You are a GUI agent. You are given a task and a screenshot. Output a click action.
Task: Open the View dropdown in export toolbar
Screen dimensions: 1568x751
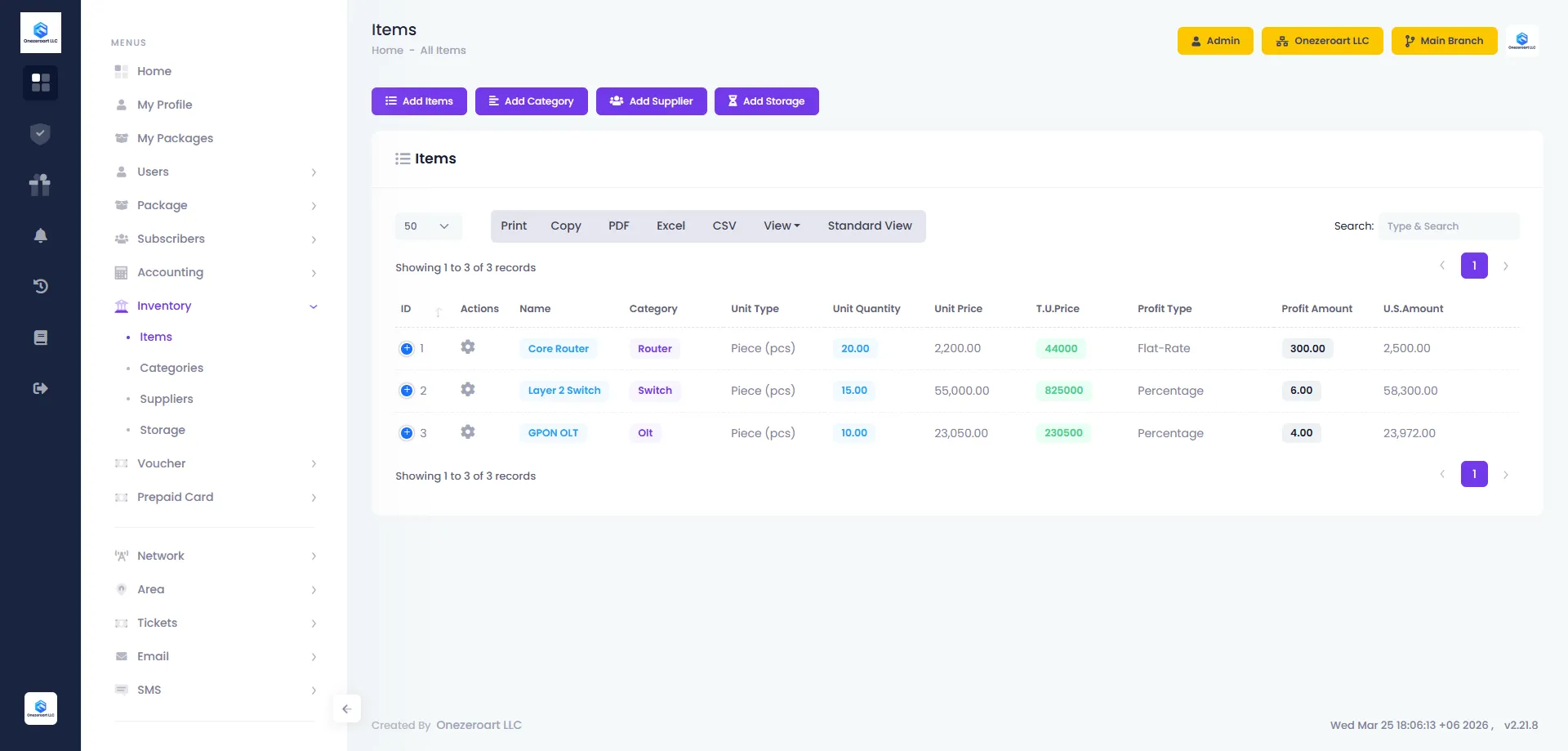[x=782, y=226]
